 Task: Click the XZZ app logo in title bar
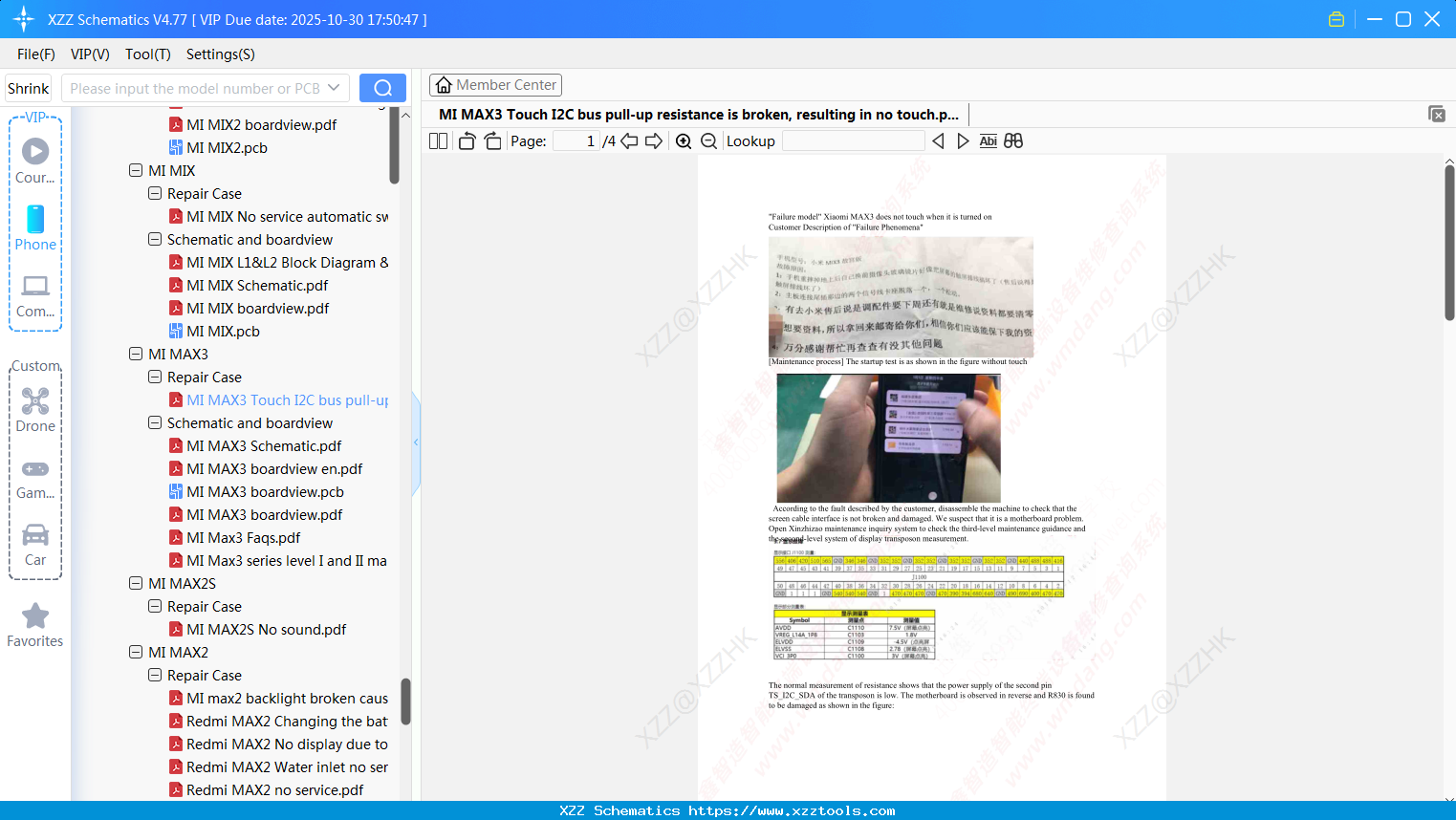[24, 19]
